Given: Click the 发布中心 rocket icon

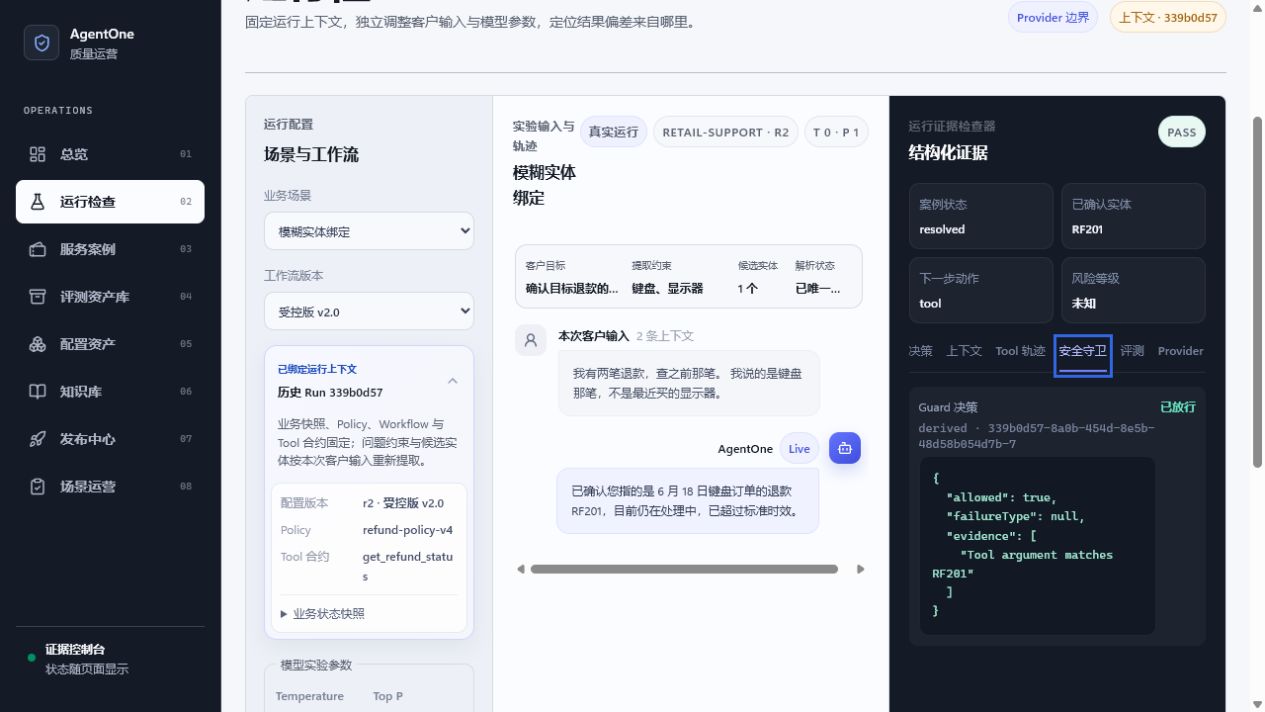Looking at the screenshot, I should (x=38, y=439).
